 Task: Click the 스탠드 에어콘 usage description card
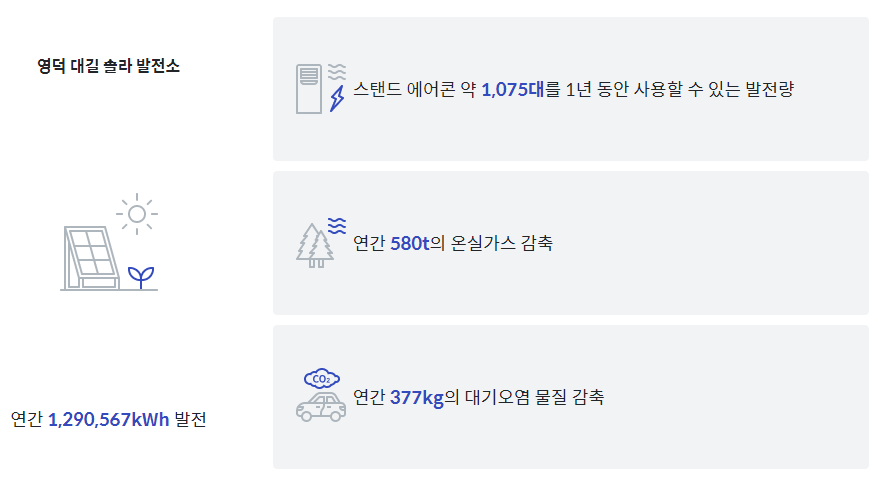[571, 89]
